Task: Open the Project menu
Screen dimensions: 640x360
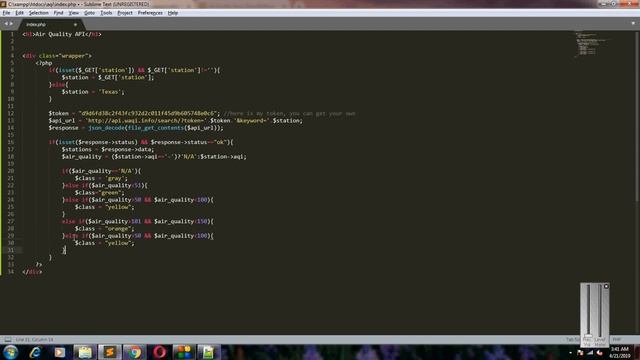Action: pyautogui.click(x=125, y=13)
